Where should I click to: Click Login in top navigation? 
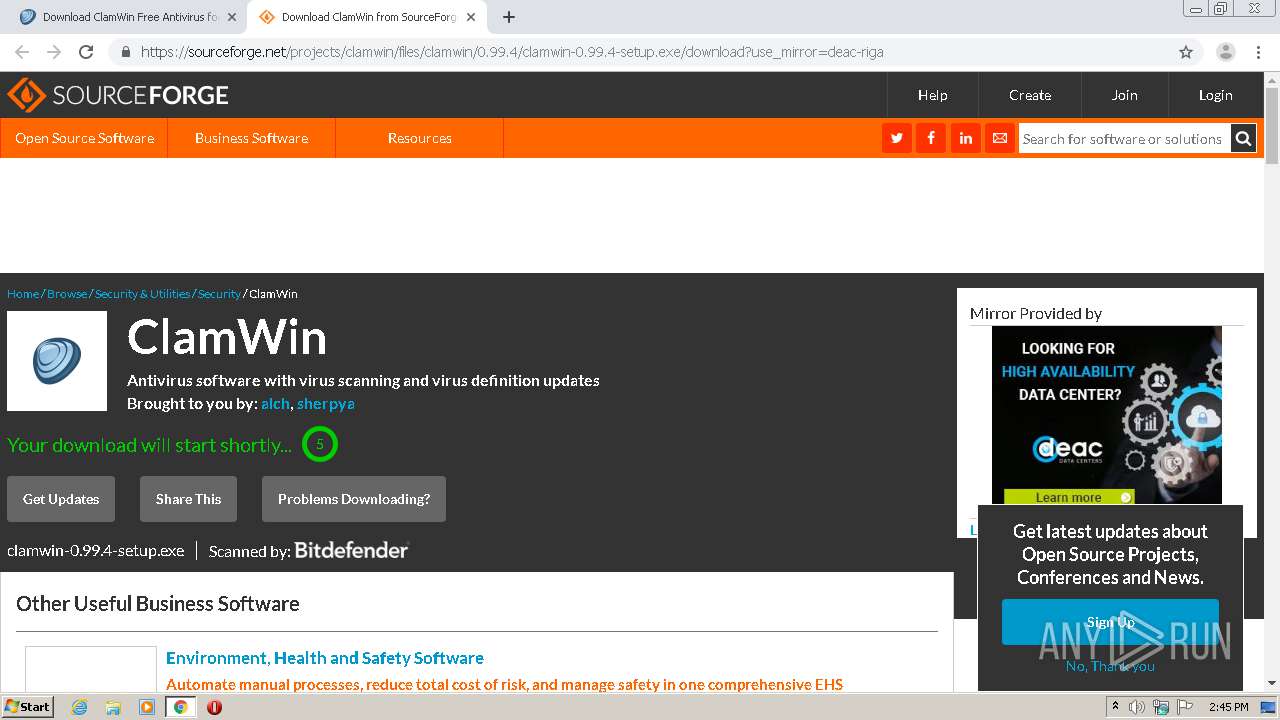coord(1215,95)
